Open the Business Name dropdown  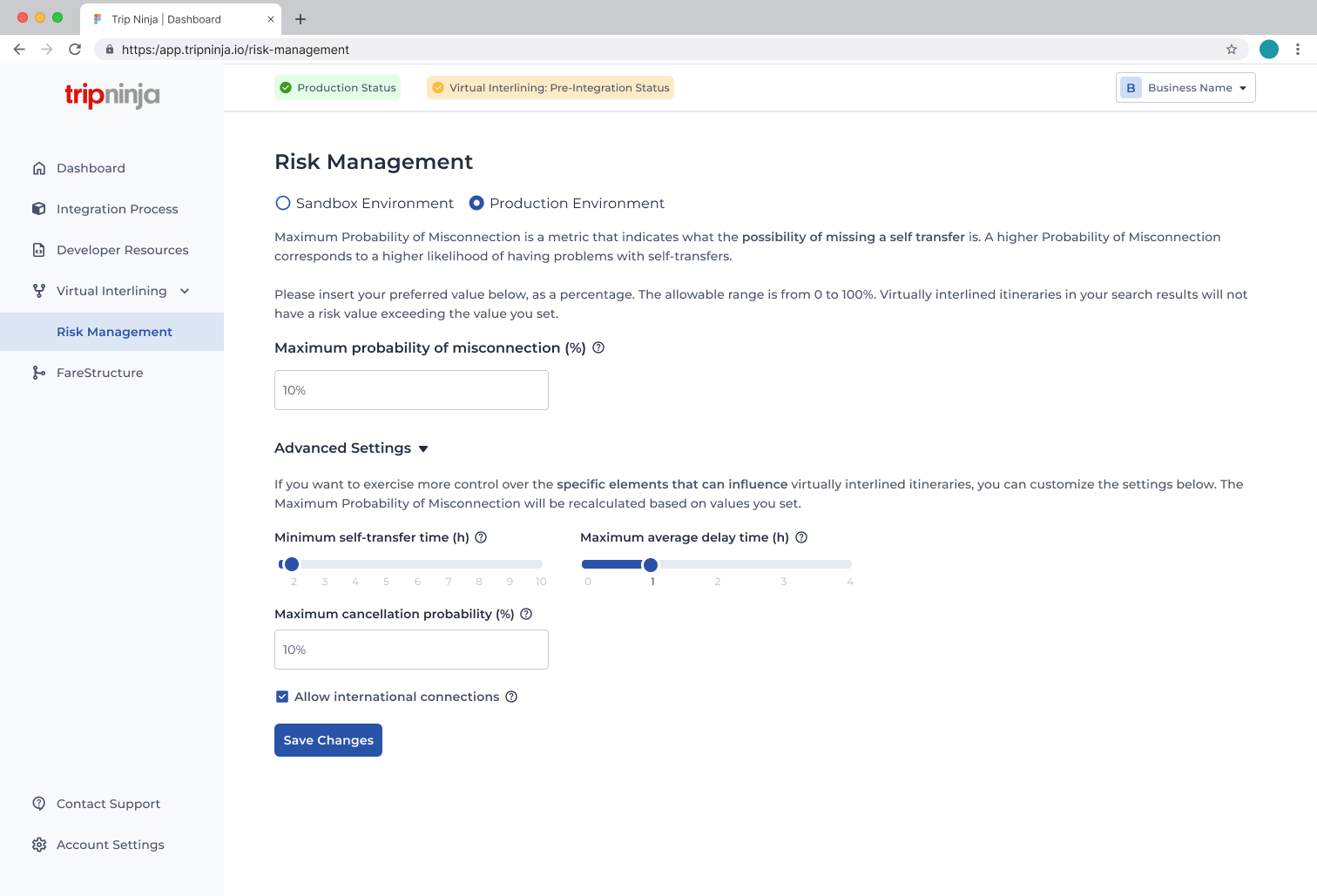tap(1185, 87)
